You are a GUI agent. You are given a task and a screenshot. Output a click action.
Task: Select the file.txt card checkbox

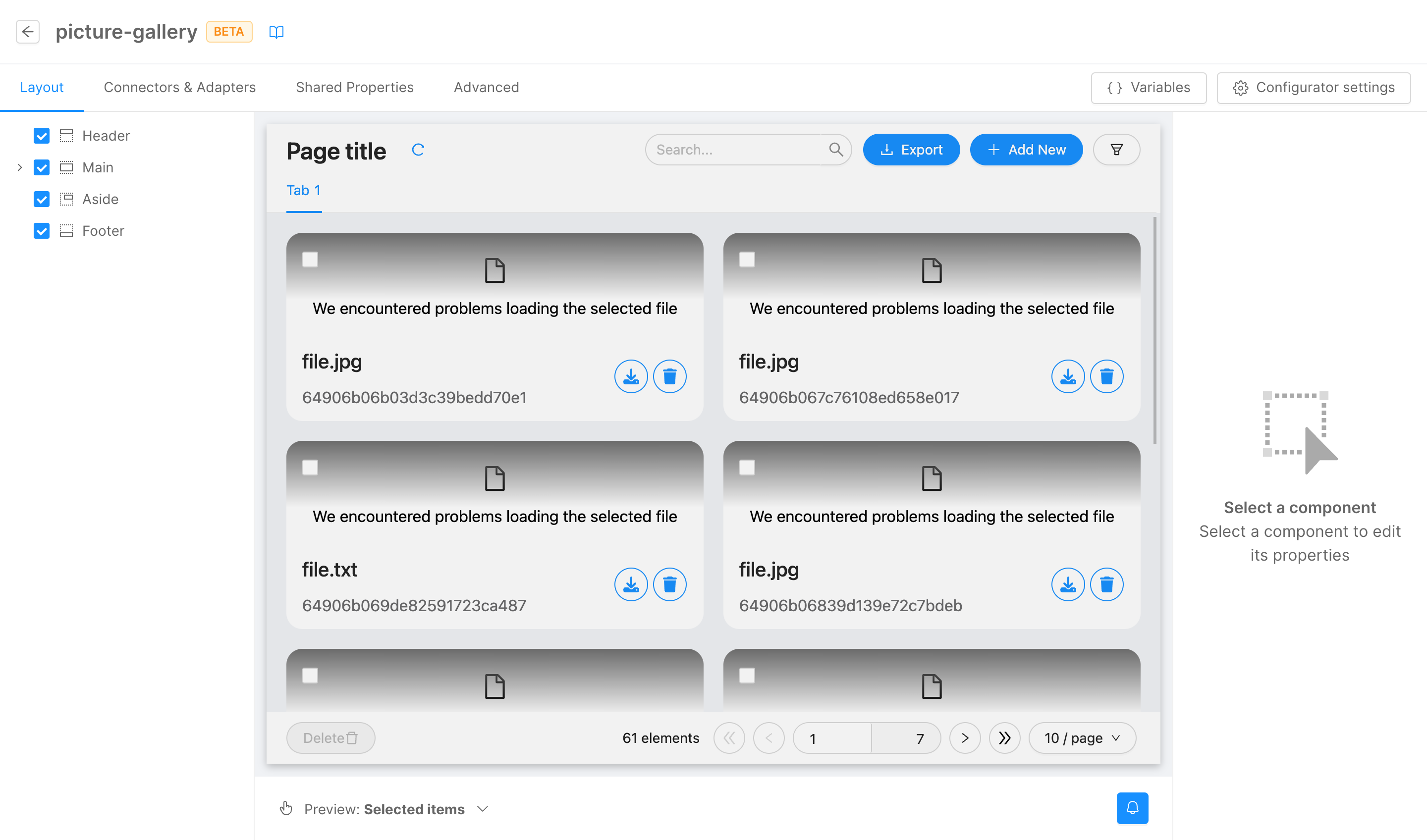[x=310, y=468]
